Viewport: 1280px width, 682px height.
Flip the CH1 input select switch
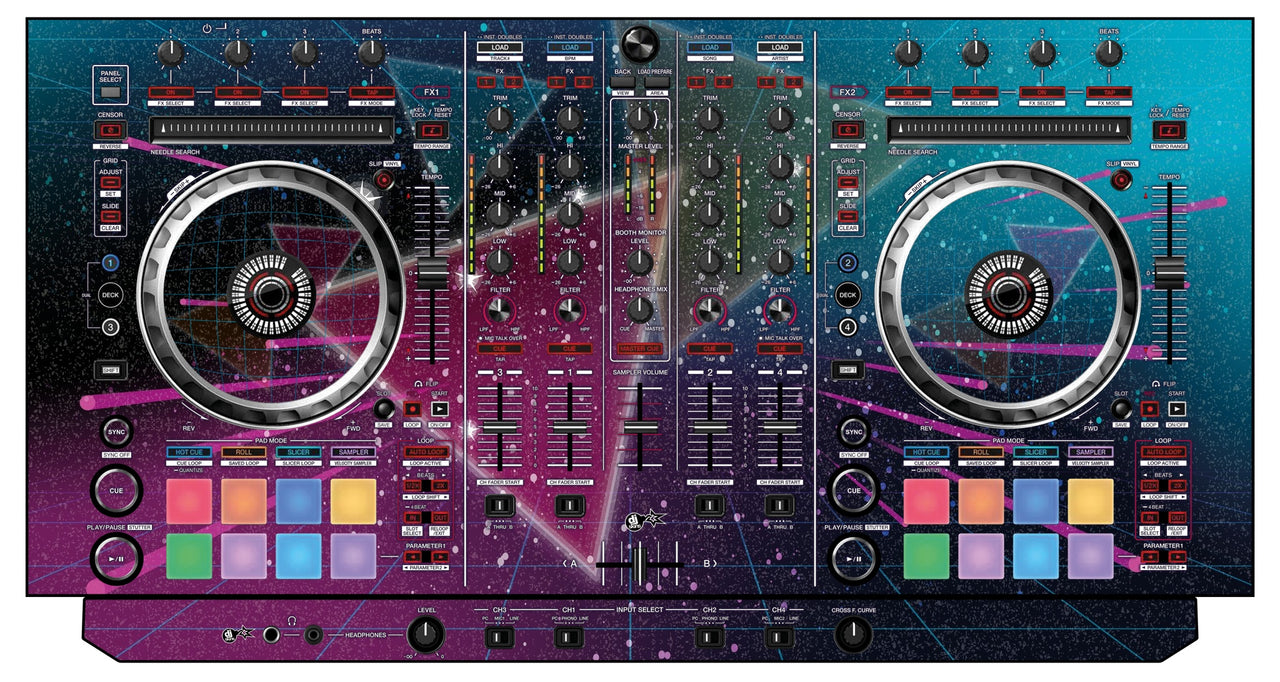point(569,636)
